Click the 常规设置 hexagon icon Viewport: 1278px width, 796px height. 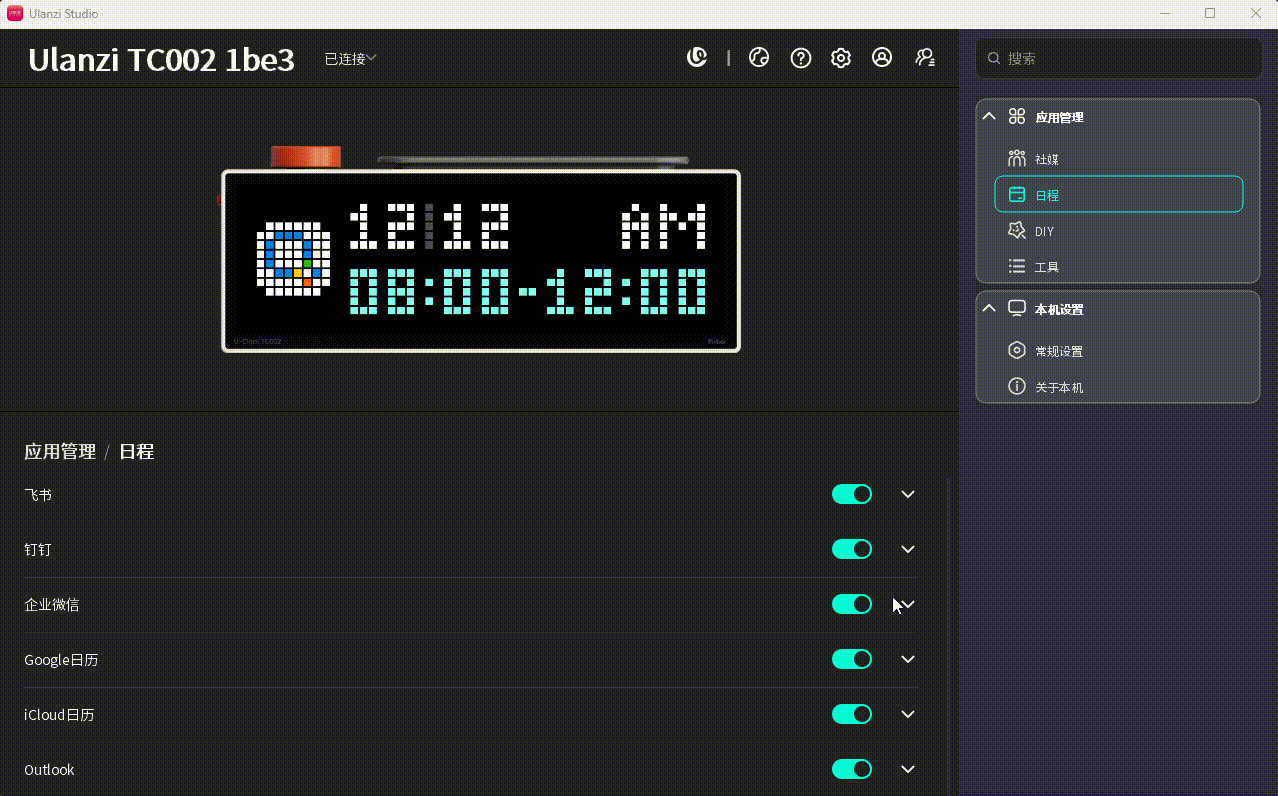pos(1017,351)
